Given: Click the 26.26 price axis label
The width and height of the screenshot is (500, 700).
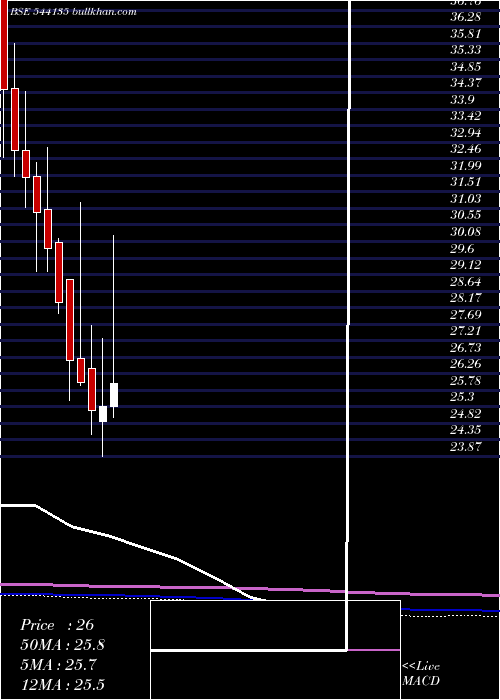Looking at the screenshot, I should click(466, 364).
